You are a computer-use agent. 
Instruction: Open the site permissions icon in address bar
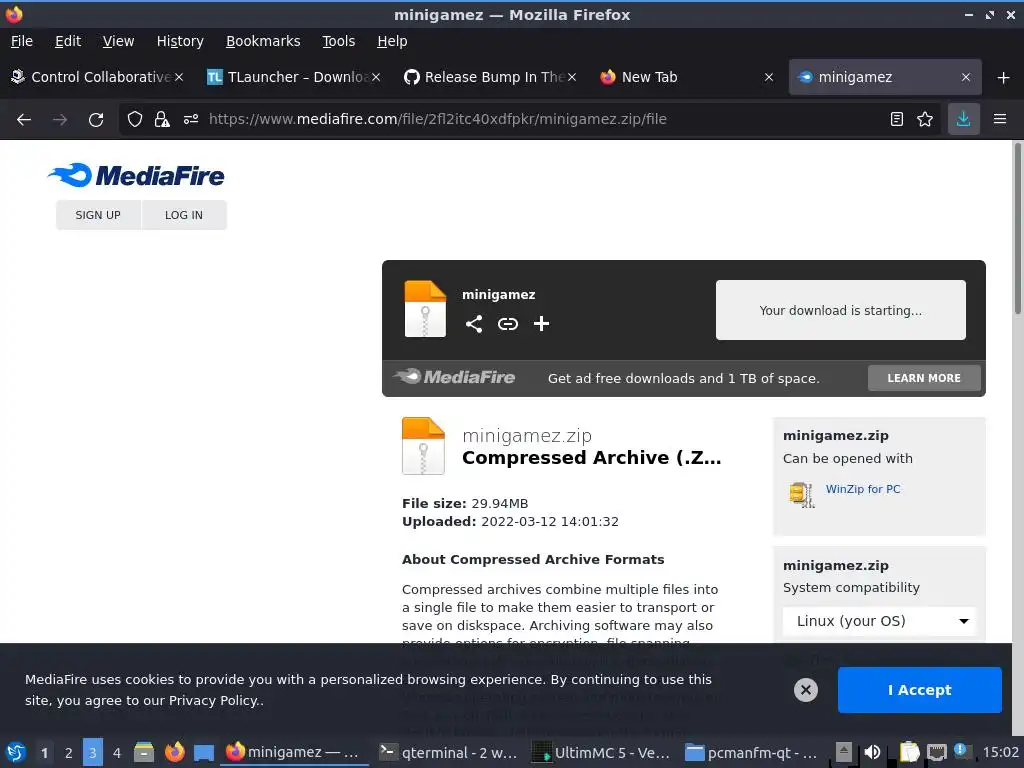(191, 119)
